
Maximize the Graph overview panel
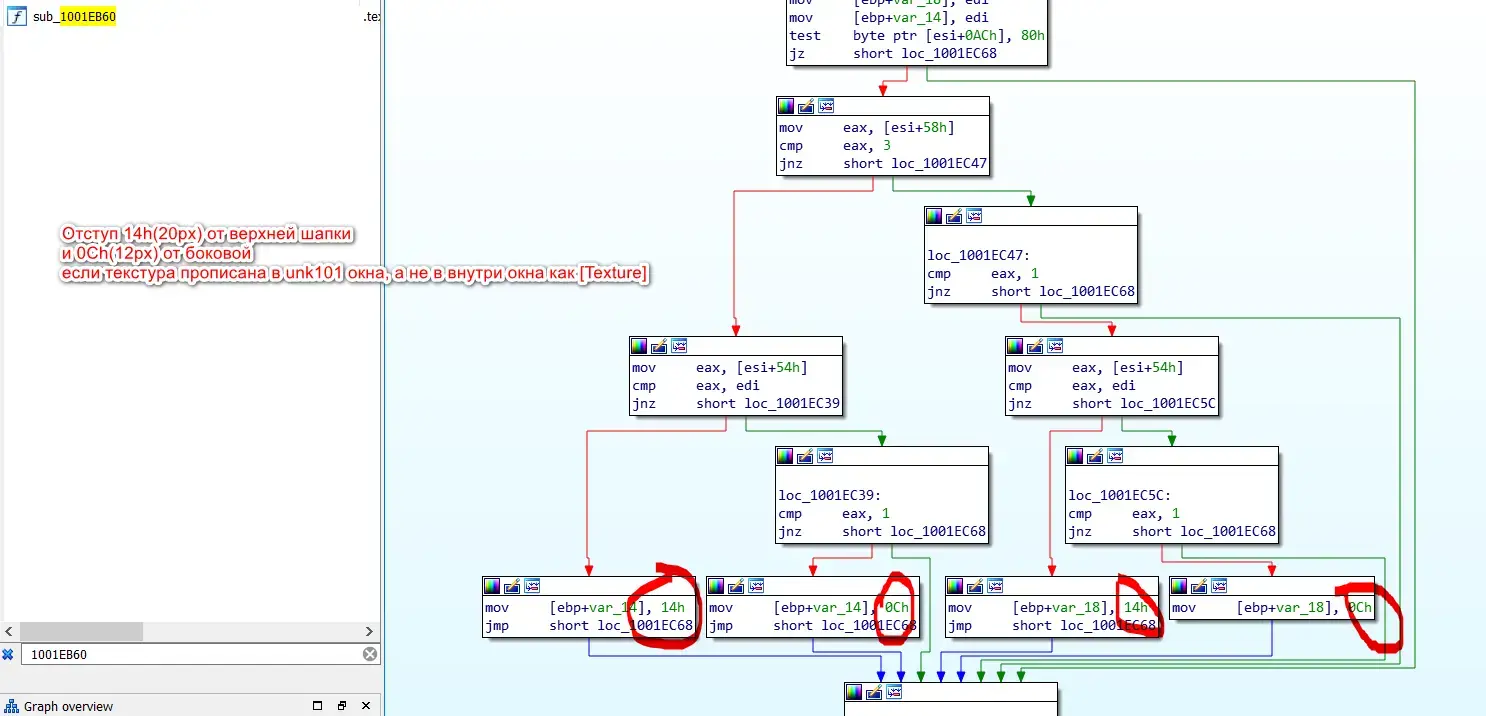(x=319, y=706)
